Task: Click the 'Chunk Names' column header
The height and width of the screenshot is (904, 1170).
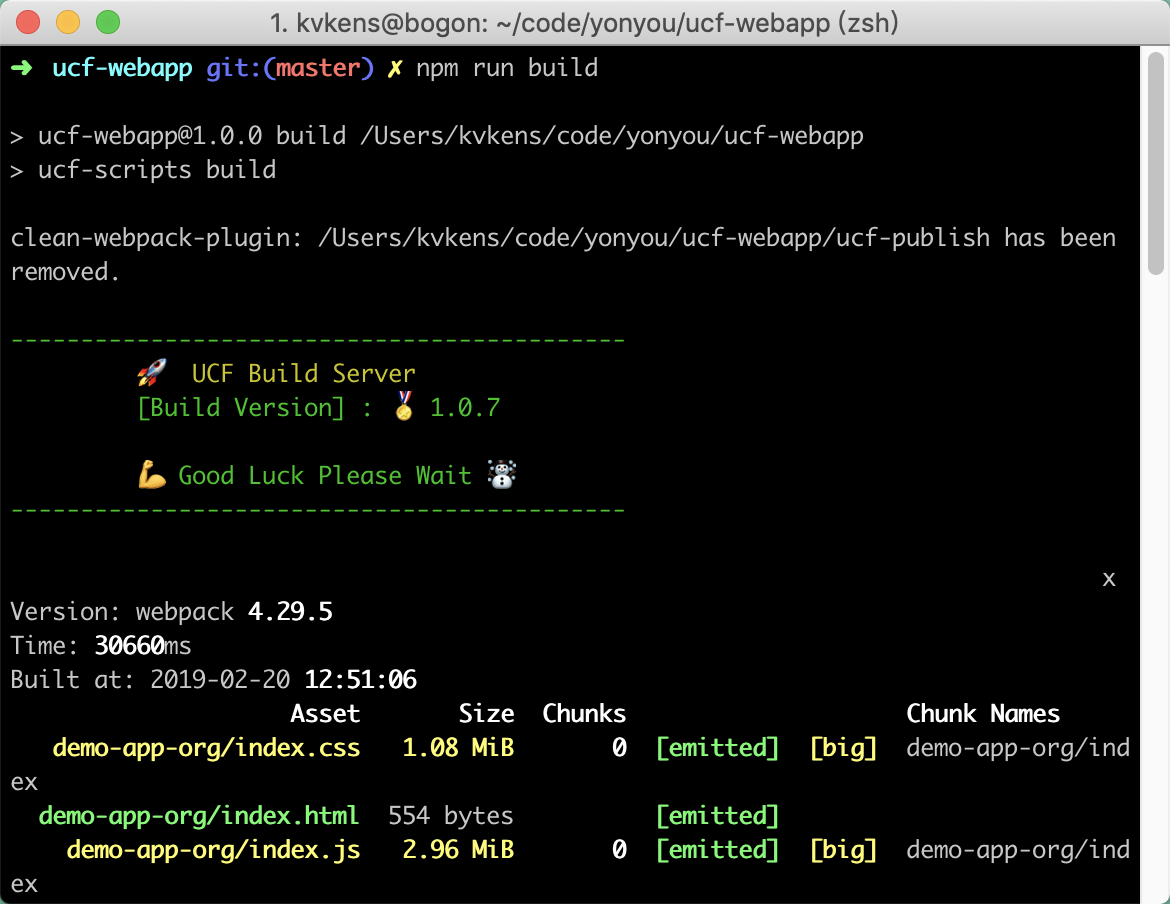Action: tap(983, 714)
